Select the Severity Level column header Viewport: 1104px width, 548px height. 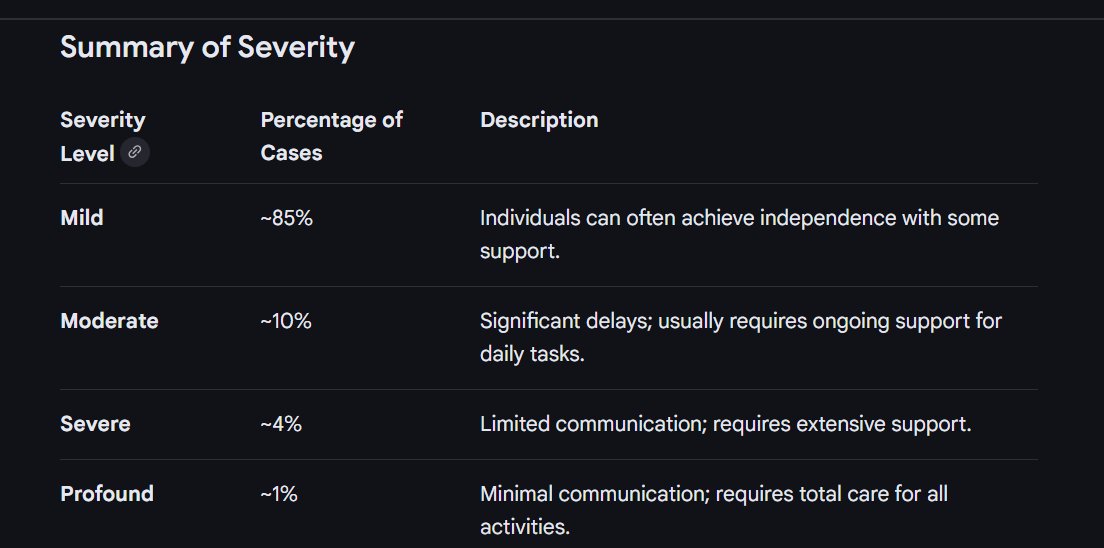point(102,136)
